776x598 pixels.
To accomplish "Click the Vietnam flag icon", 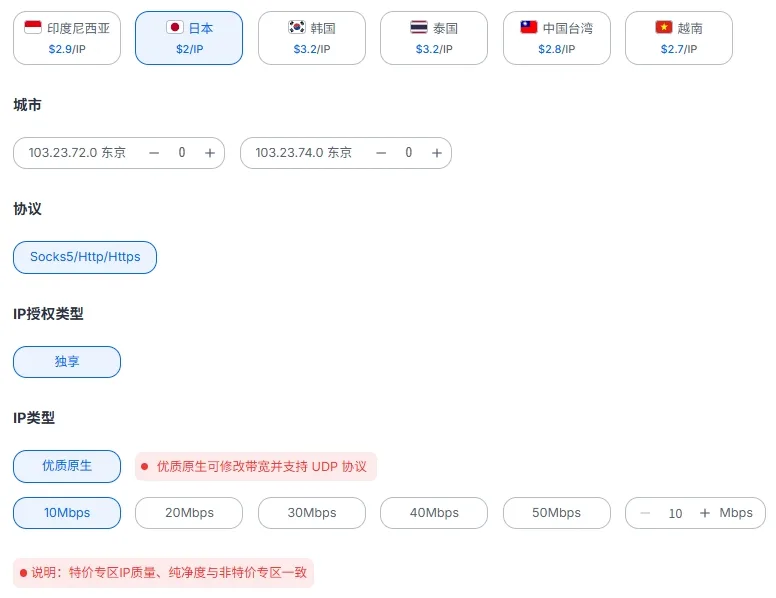I will pyautogui.click(x=664, y=27).
